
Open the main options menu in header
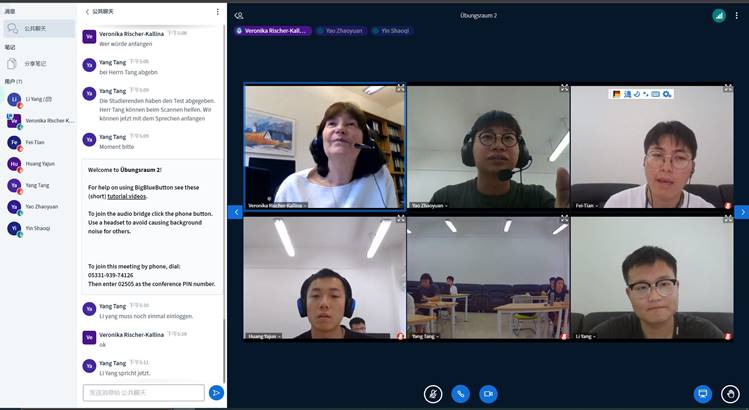click(740, 16)
